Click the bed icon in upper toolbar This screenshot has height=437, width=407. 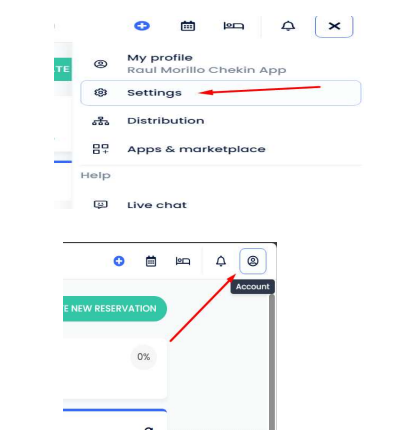234,26
